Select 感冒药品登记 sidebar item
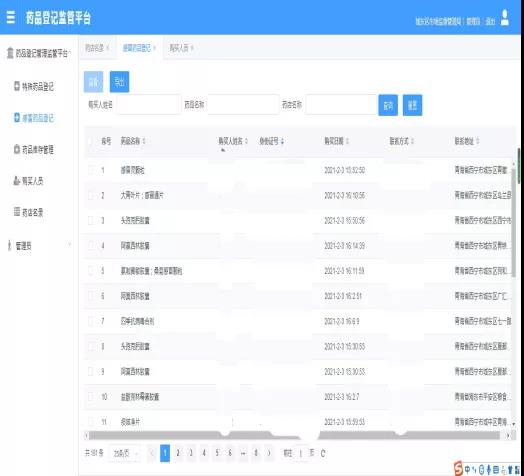This screenshot has width=524, height=476. [34, 118]
